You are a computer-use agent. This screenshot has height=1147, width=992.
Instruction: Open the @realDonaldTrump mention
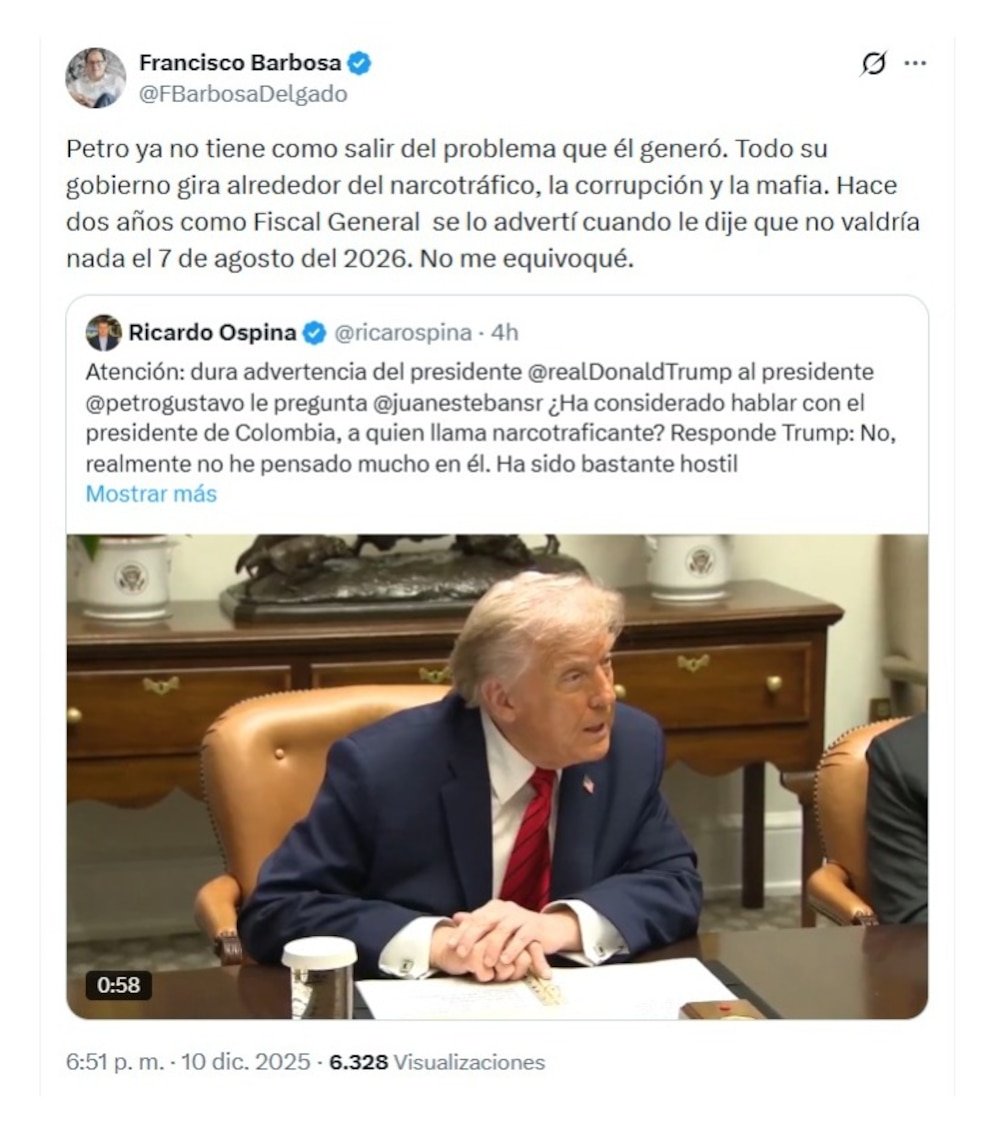(629, 372)
